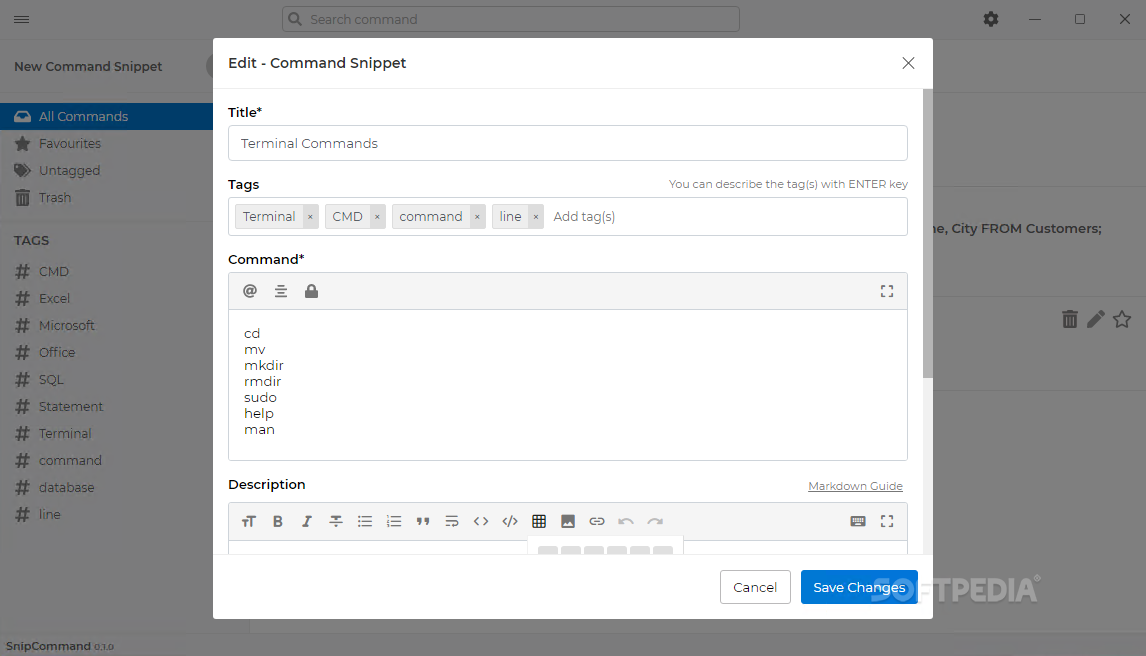Edit snippet with the pencil icon
This screenshot has height=656, width=1146.
[1096, 319]
